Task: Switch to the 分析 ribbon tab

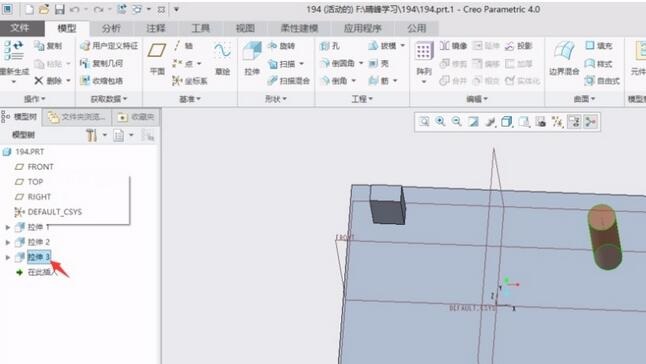Action: coord(111,28)
